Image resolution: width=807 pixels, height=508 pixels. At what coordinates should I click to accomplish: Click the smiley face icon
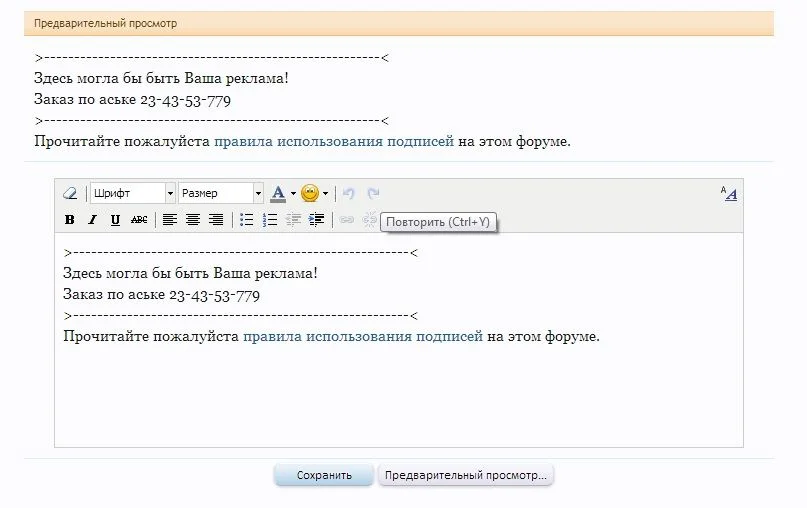click(x=310, y=194)
